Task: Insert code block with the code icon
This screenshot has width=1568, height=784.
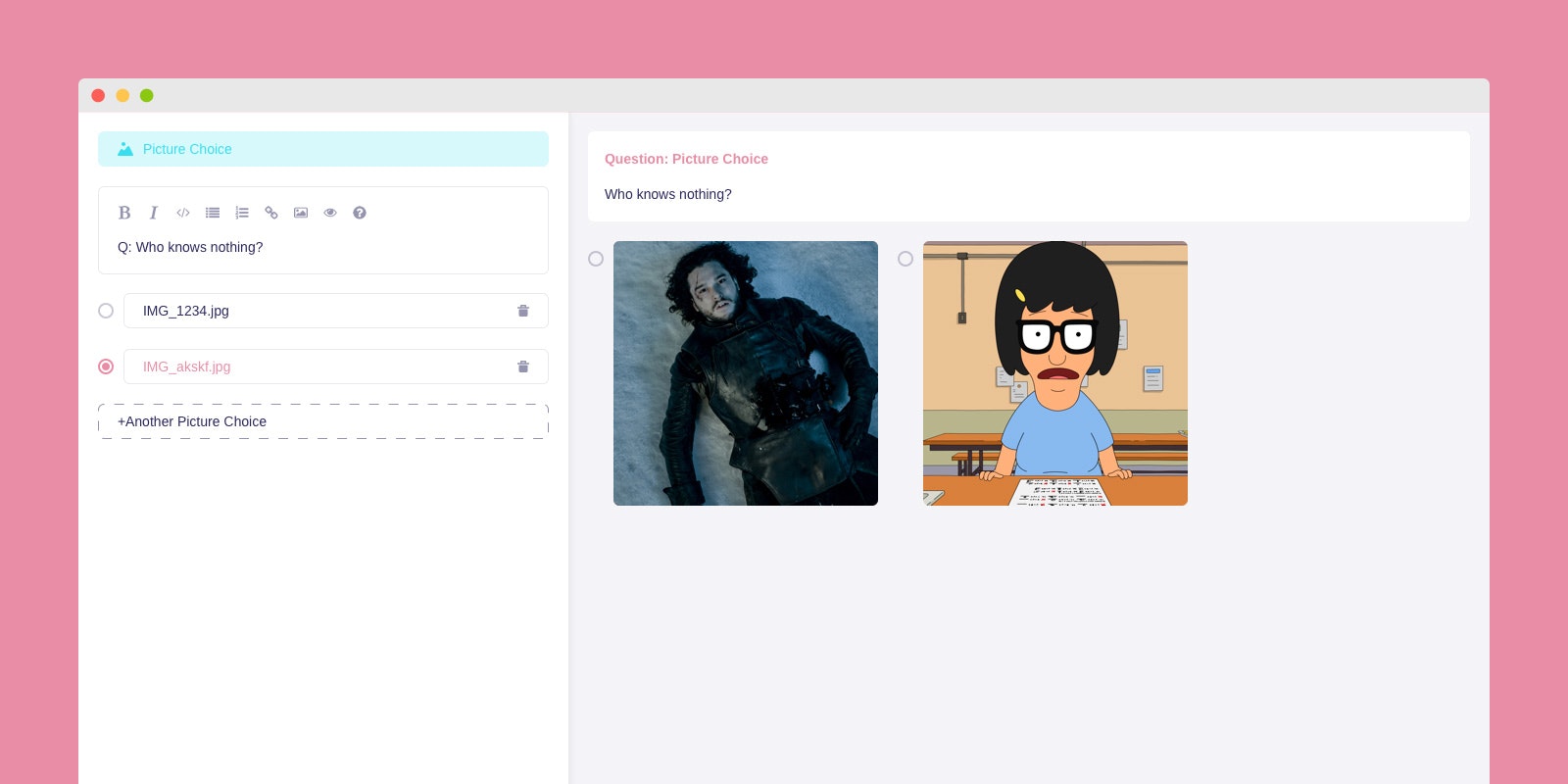Action: pos(183,213)
